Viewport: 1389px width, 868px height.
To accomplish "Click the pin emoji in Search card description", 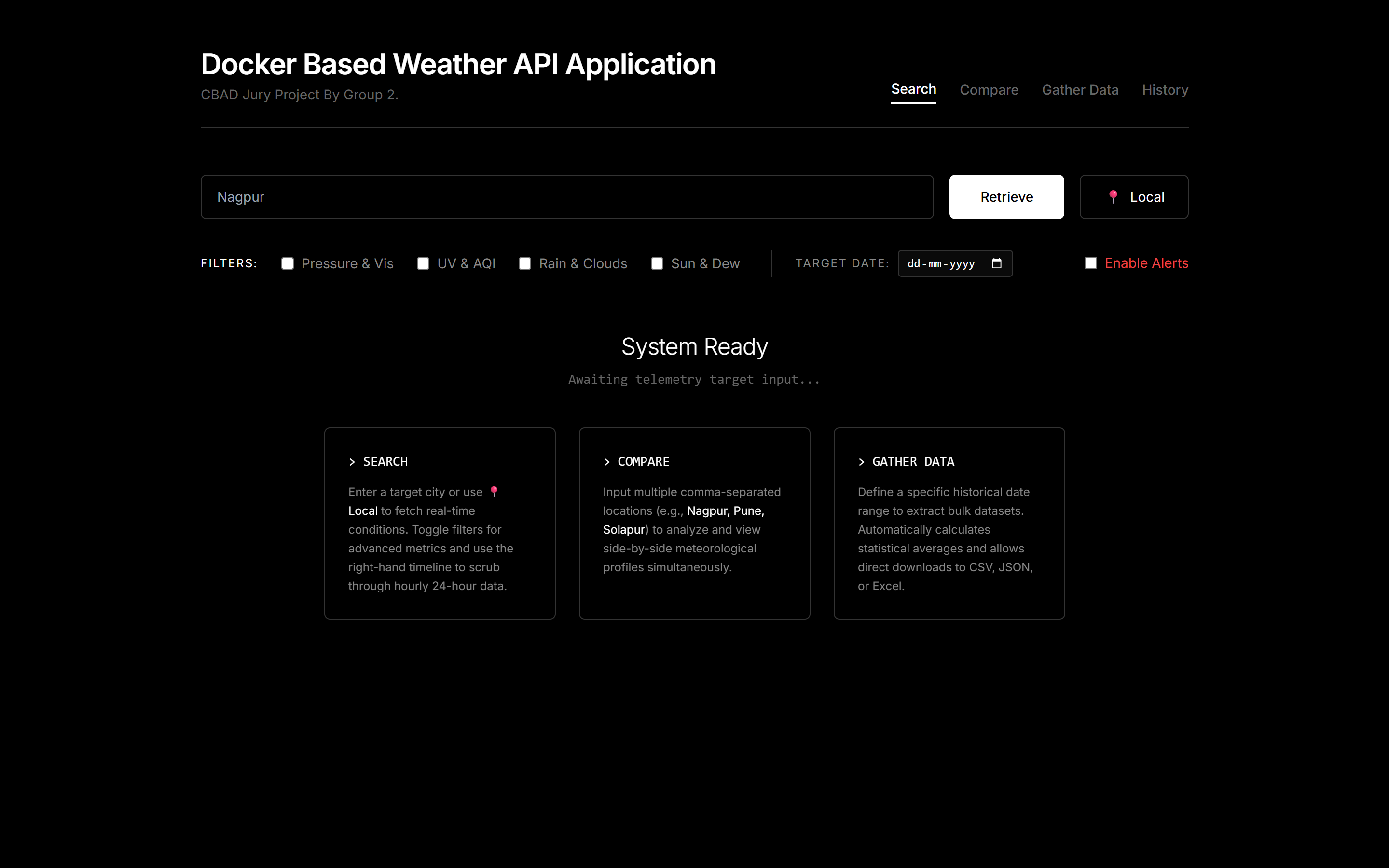I will (x=494, y=492).
